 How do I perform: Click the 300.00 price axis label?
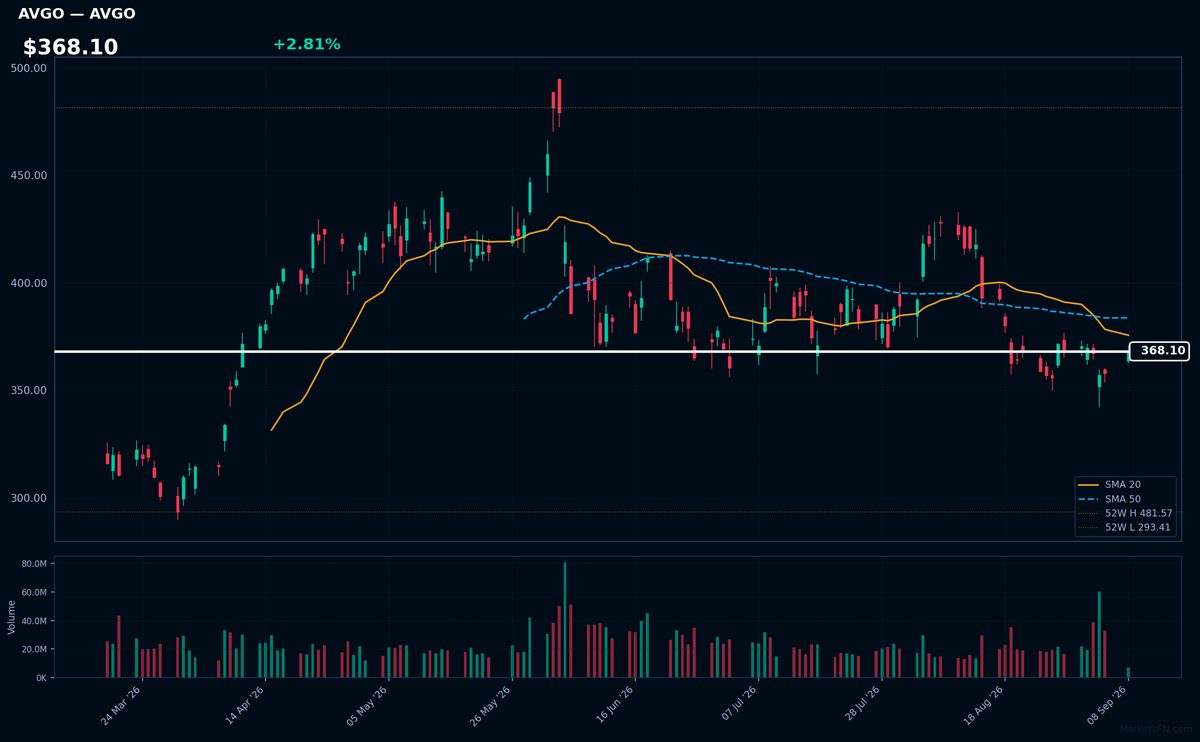click(28, 498)
